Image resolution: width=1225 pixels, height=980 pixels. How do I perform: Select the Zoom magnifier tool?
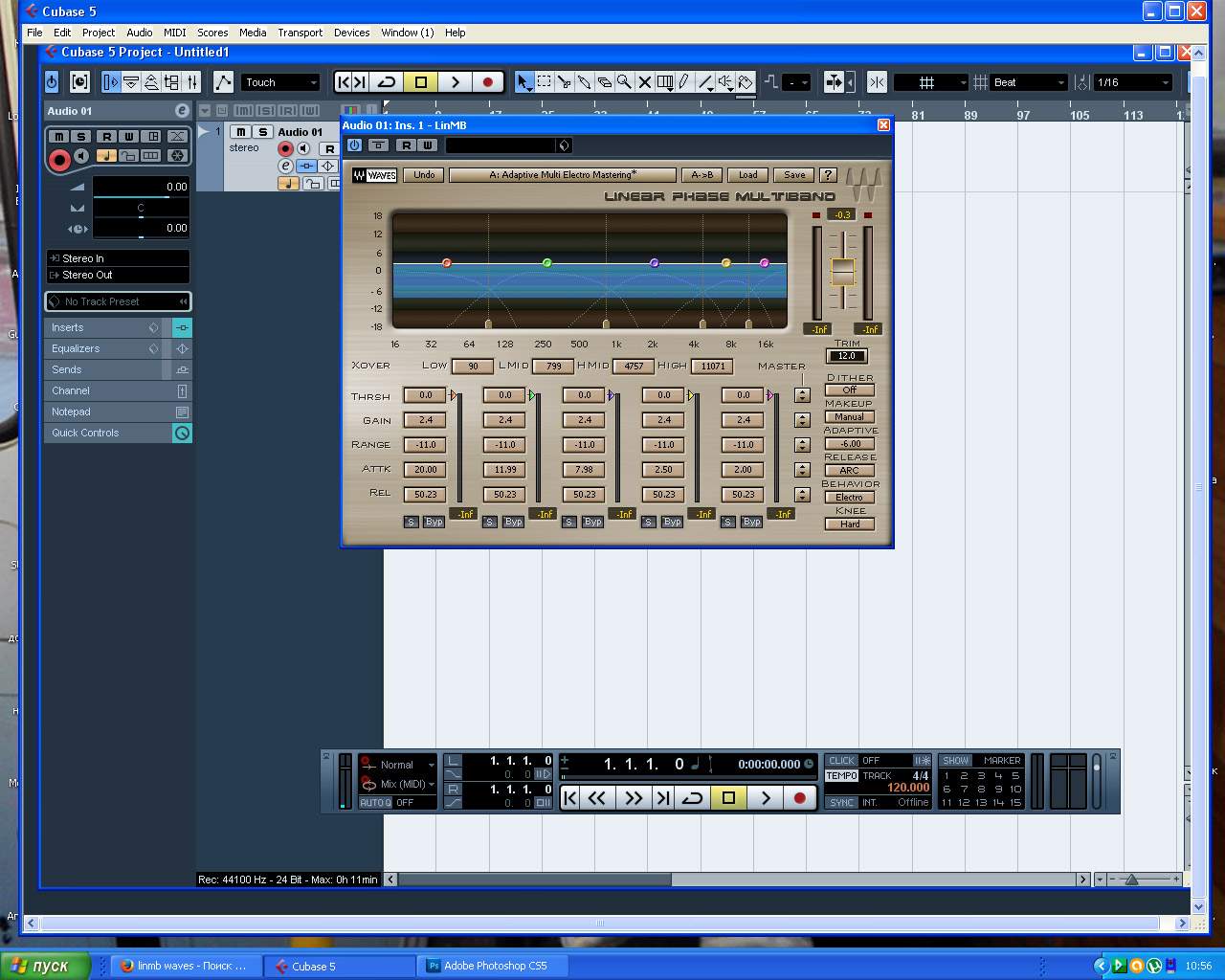pyautogui.click(x=624, y=82)
